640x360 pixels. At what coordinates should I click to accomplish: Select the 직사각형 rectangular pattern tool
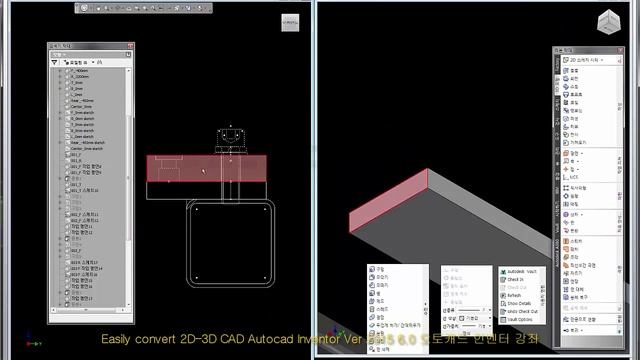(575, 188)
